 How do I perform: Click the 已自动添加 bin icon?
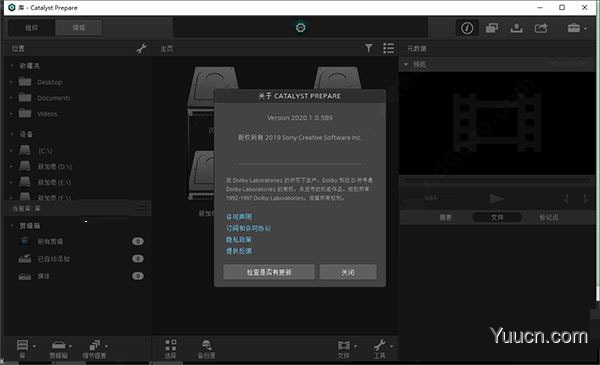click(x=25, y=259)
